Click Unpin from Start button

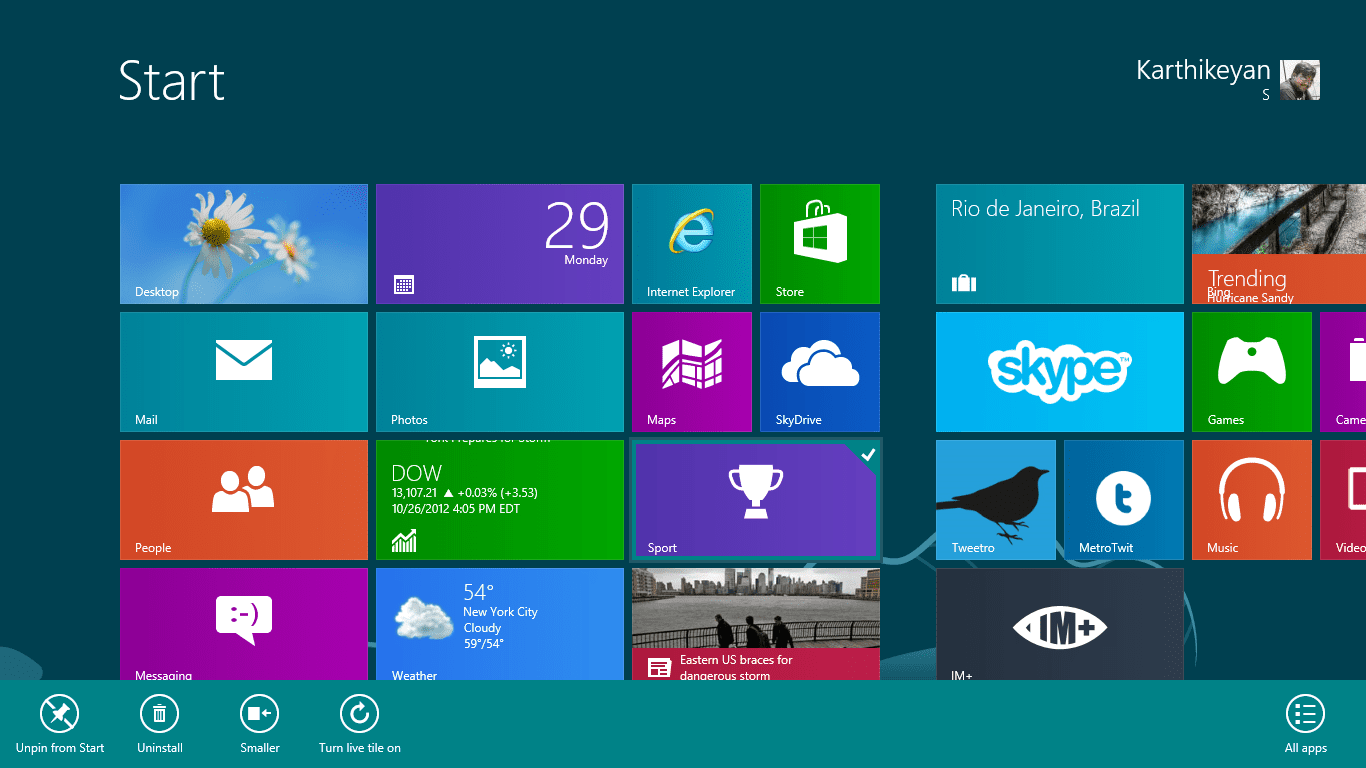point(60,725)
